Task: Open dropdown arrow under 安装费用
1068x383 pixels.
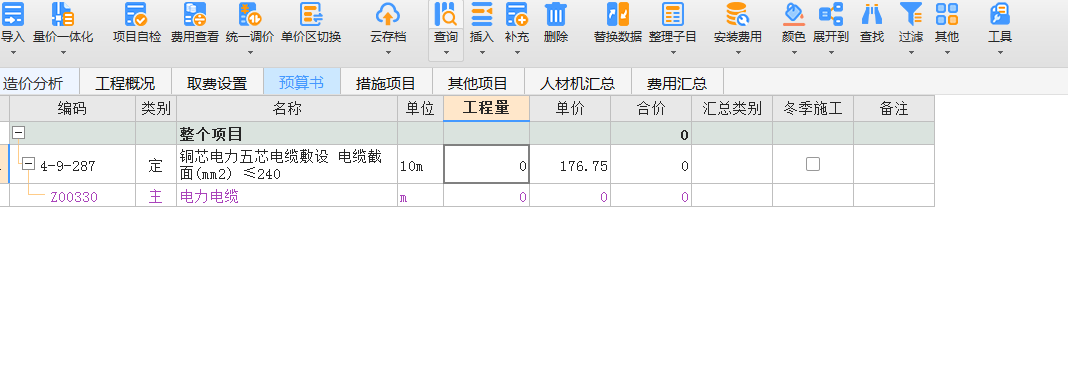Action: point(738,52)
